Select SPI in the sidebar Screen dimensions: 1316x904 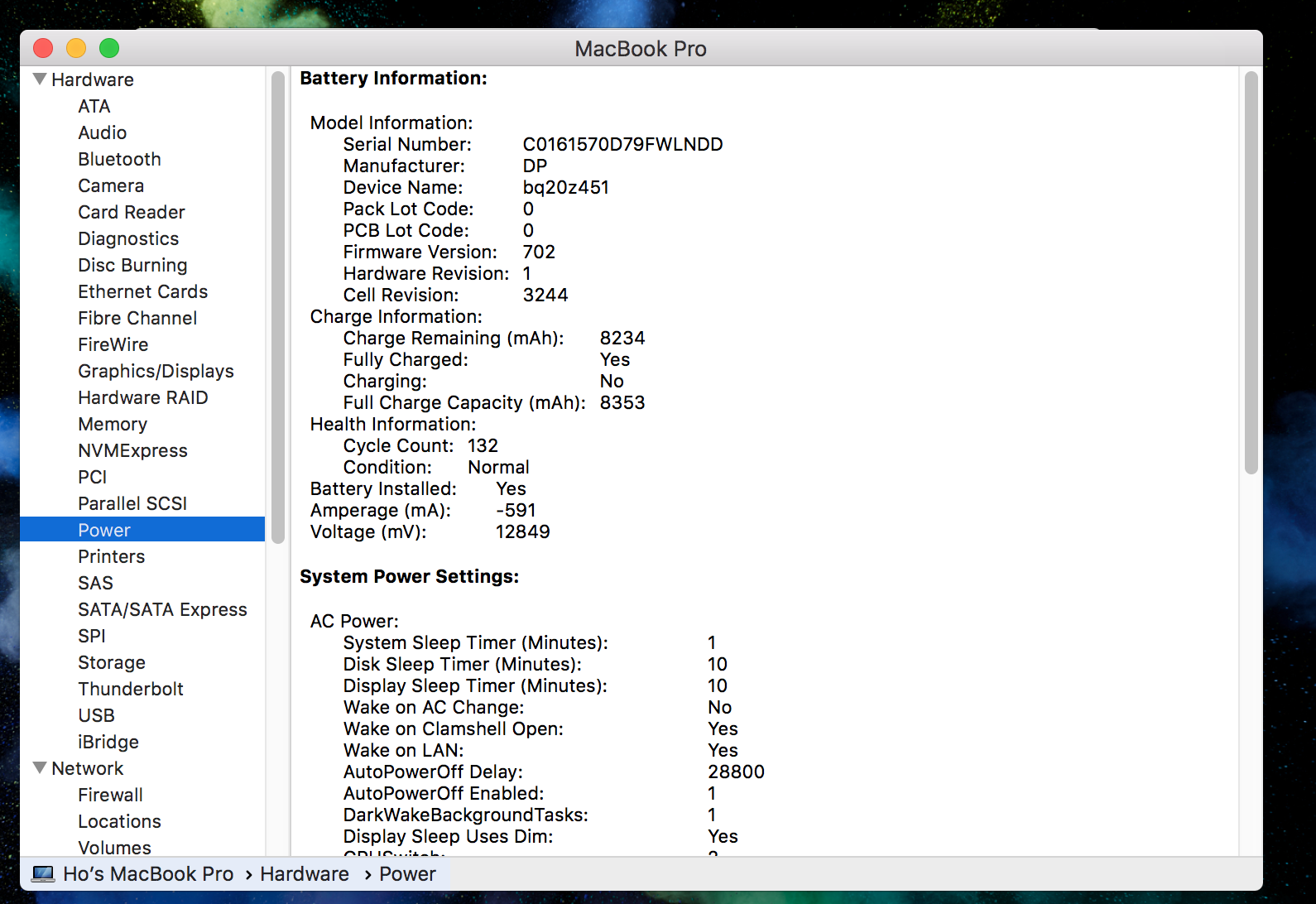click(92, 636)
